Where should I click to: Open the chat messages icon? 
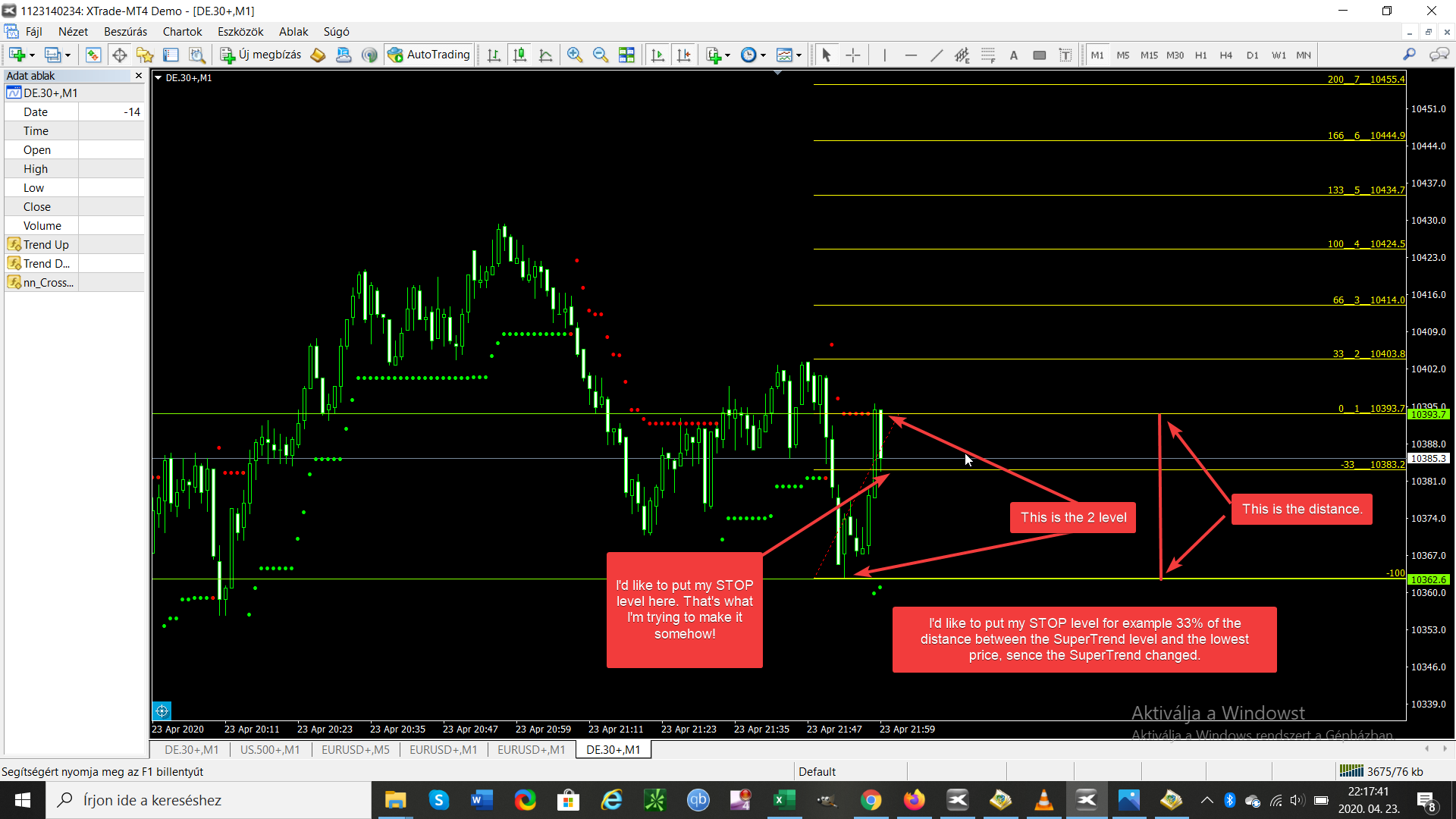tap(1439, 55)
